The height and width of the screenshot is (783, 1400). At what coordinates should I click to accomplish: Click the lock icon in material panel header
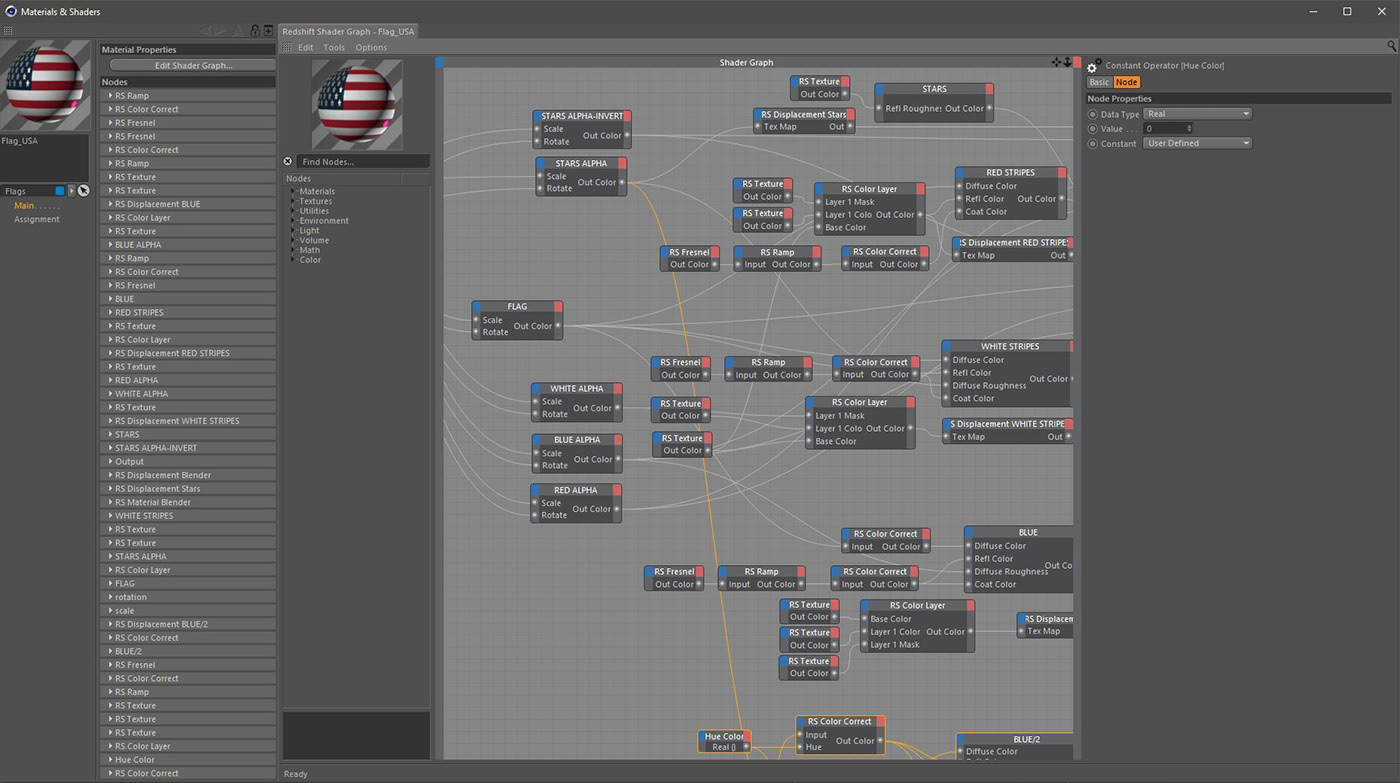point(255,31)
